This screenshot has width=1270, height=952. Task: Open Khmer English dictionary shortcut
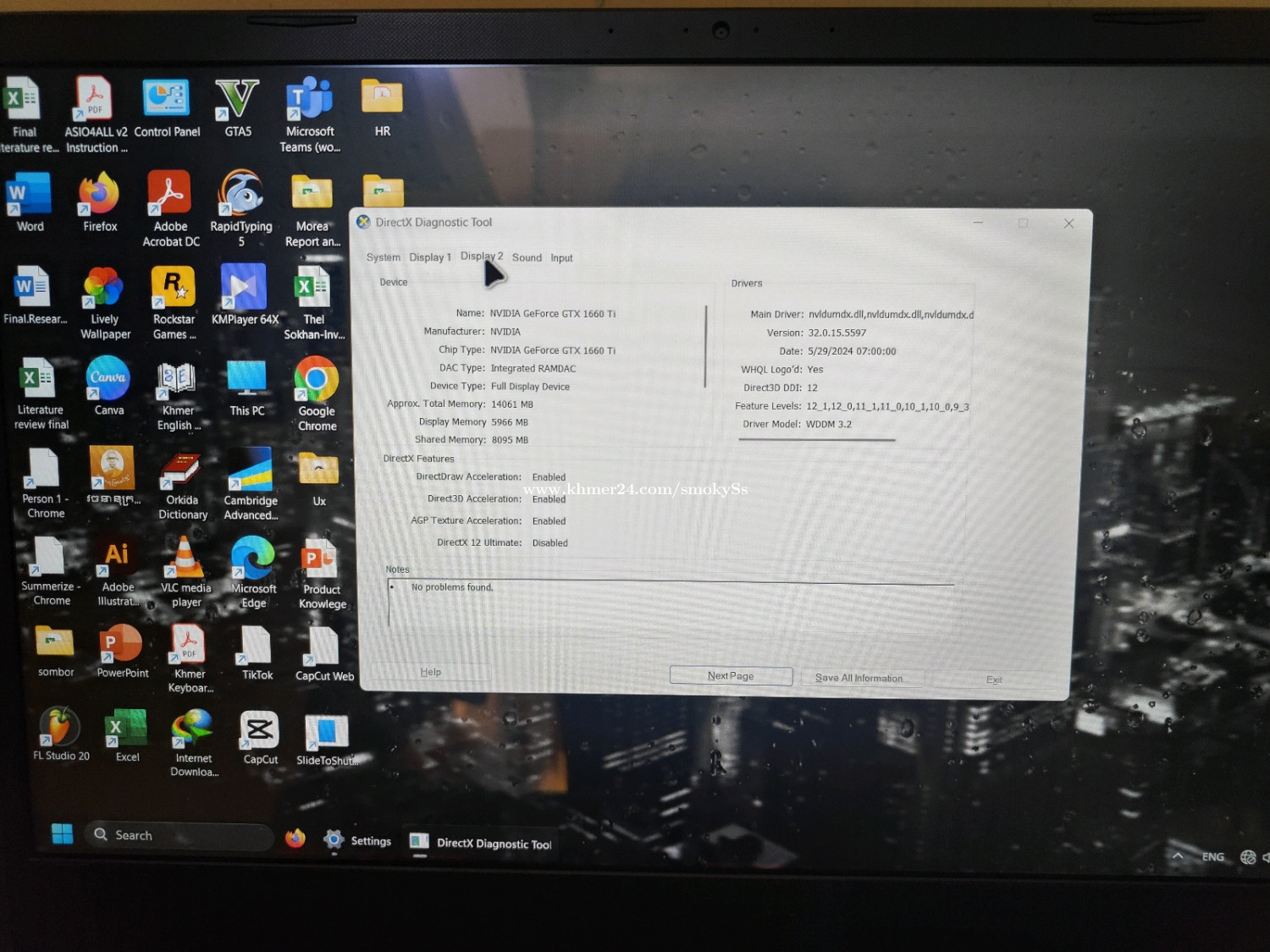tap(178, 395)
